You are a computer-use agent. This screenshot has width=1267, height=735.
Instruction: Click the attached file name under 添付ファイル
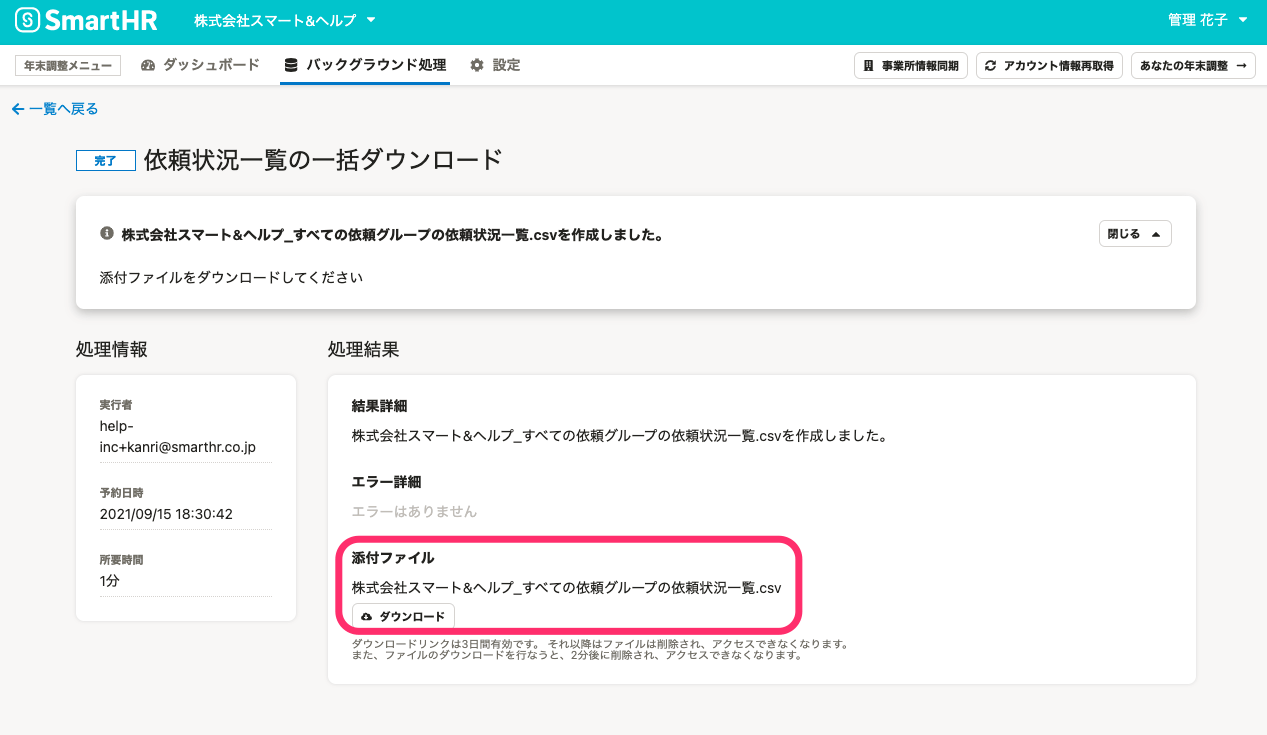coord(566,588)
